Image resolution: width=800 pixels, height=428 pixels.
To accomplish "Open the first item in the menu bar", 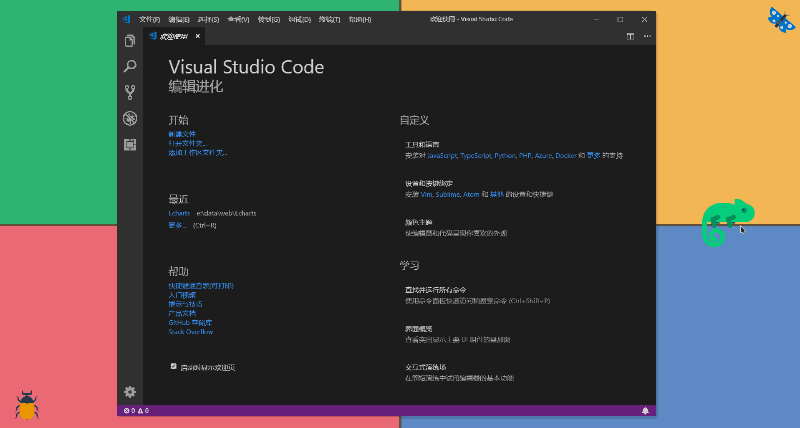I will pos(149,19).
